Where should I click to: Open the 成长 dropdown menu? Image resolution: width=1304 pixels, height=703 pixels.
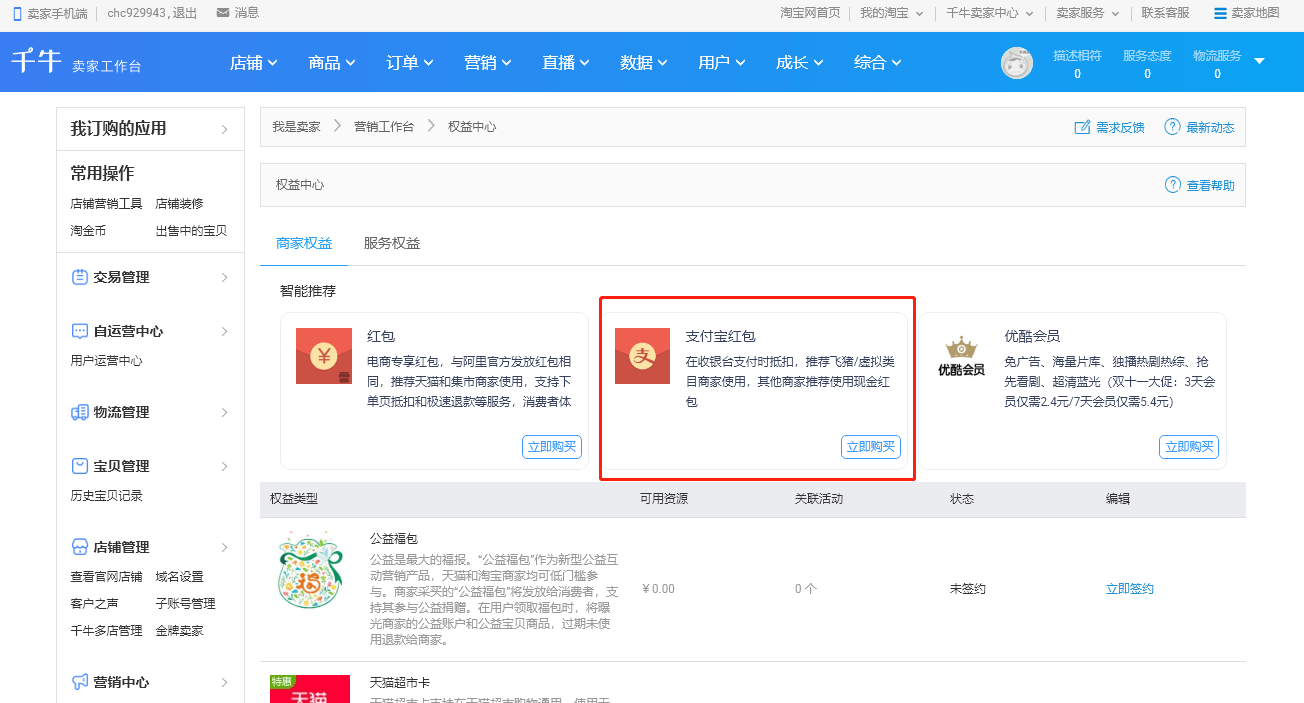800,62
